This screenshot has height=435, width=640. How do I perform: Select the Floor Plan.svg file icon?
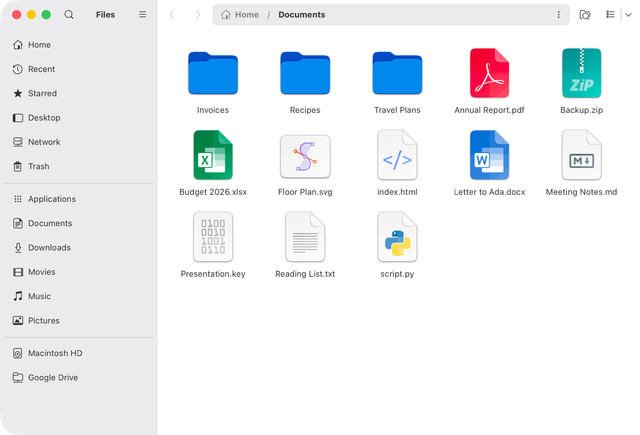[305, 157]
